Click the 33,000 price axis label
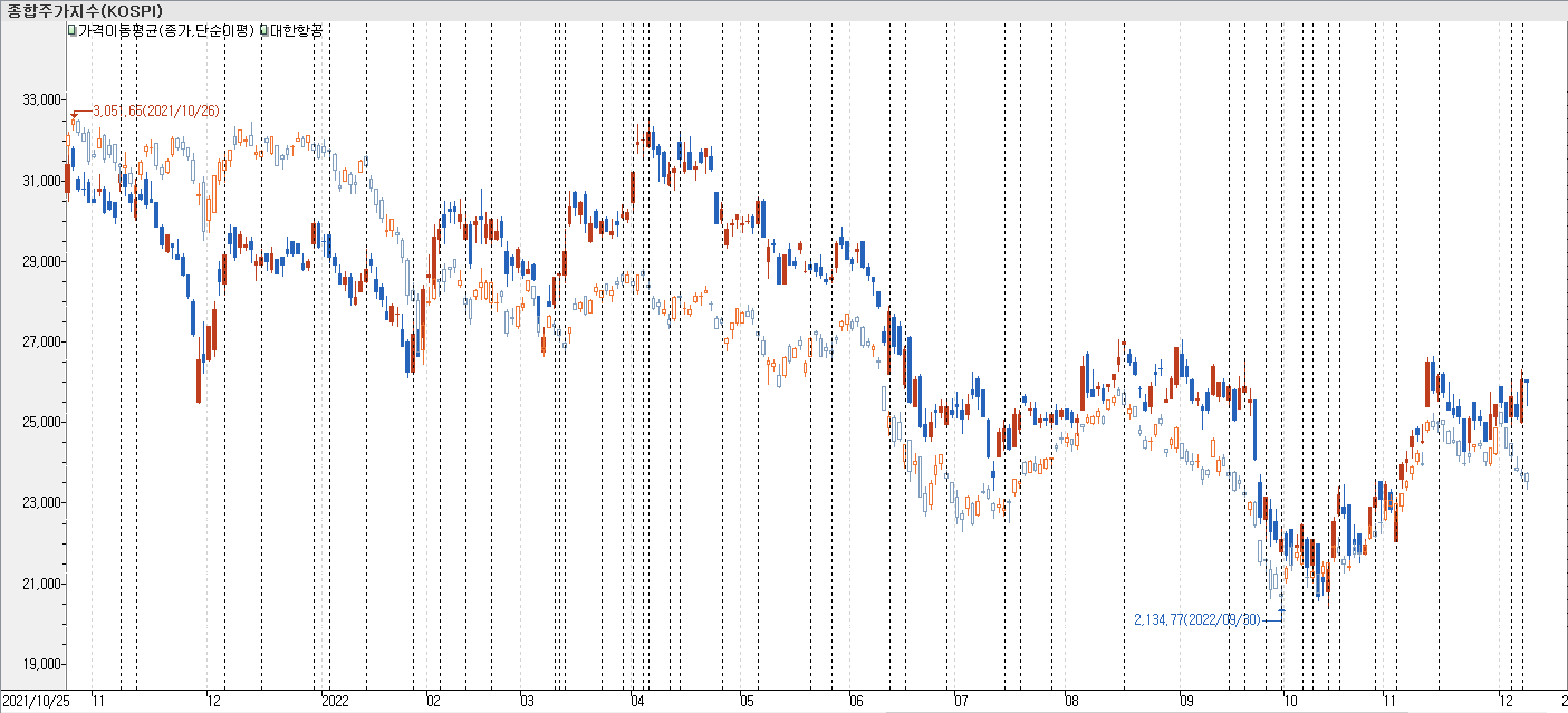The height and width of the screenshot is (713, 1568). (x=41, y=99)
